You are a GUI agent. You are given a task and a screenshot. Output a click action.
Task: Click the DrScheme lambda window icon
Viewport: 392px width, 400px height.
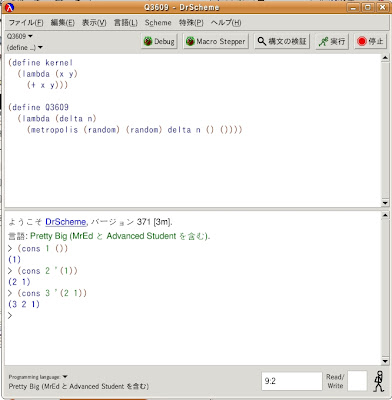(x=10, y=7)
